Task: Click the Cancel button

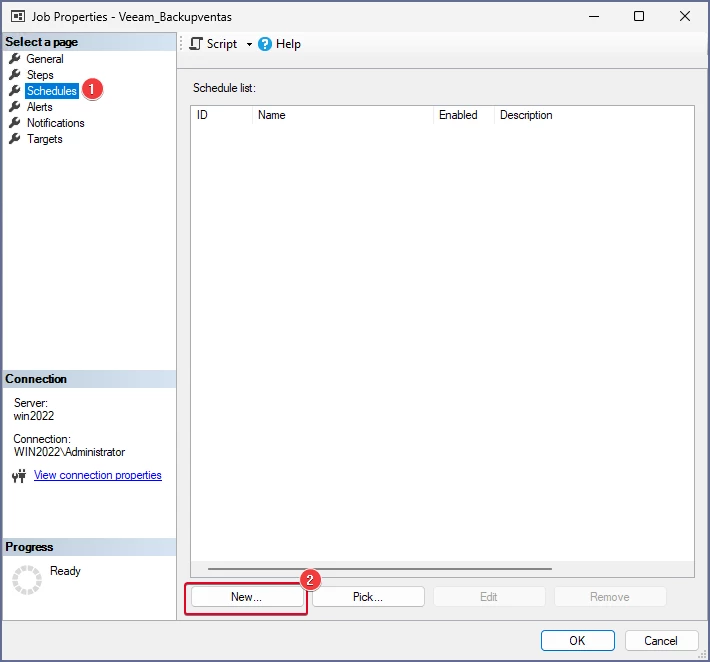Action: (x=661, y=641)
